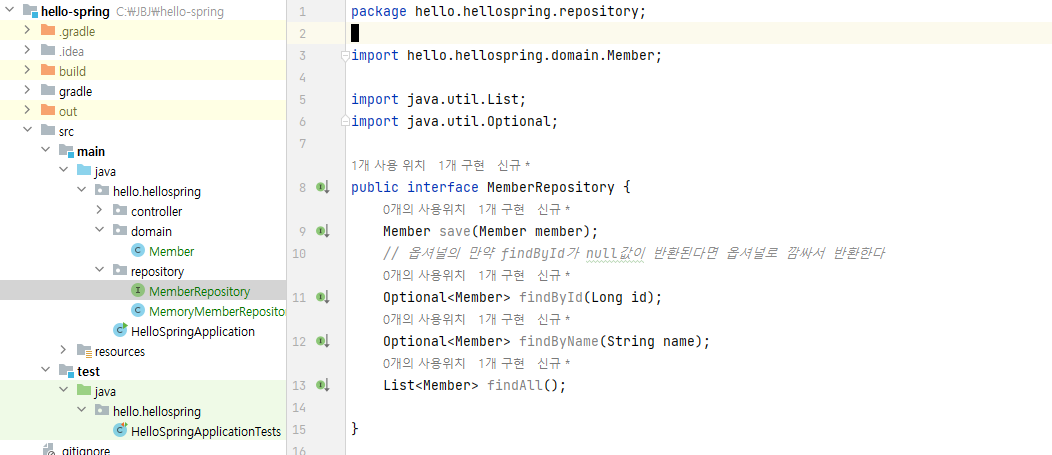The image size is (1052, 455).
Task: Select the main hello.hellospring package
Action: click(156, 192)
